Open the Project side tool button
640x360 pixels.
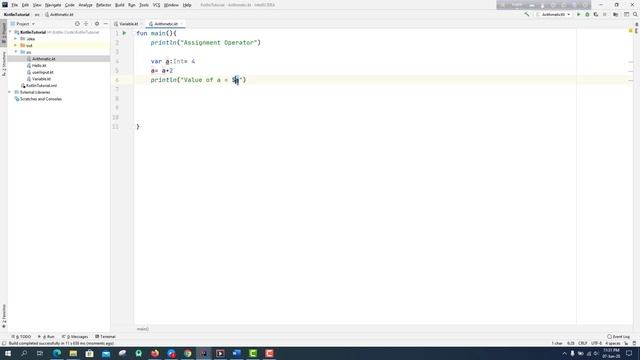tap(4, 32)
